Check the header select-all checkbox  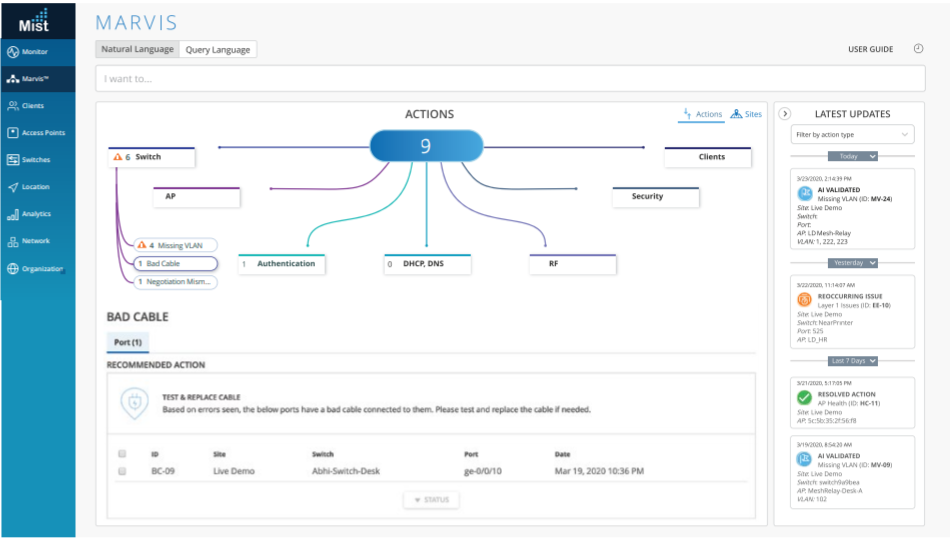[x=122, y=454]
